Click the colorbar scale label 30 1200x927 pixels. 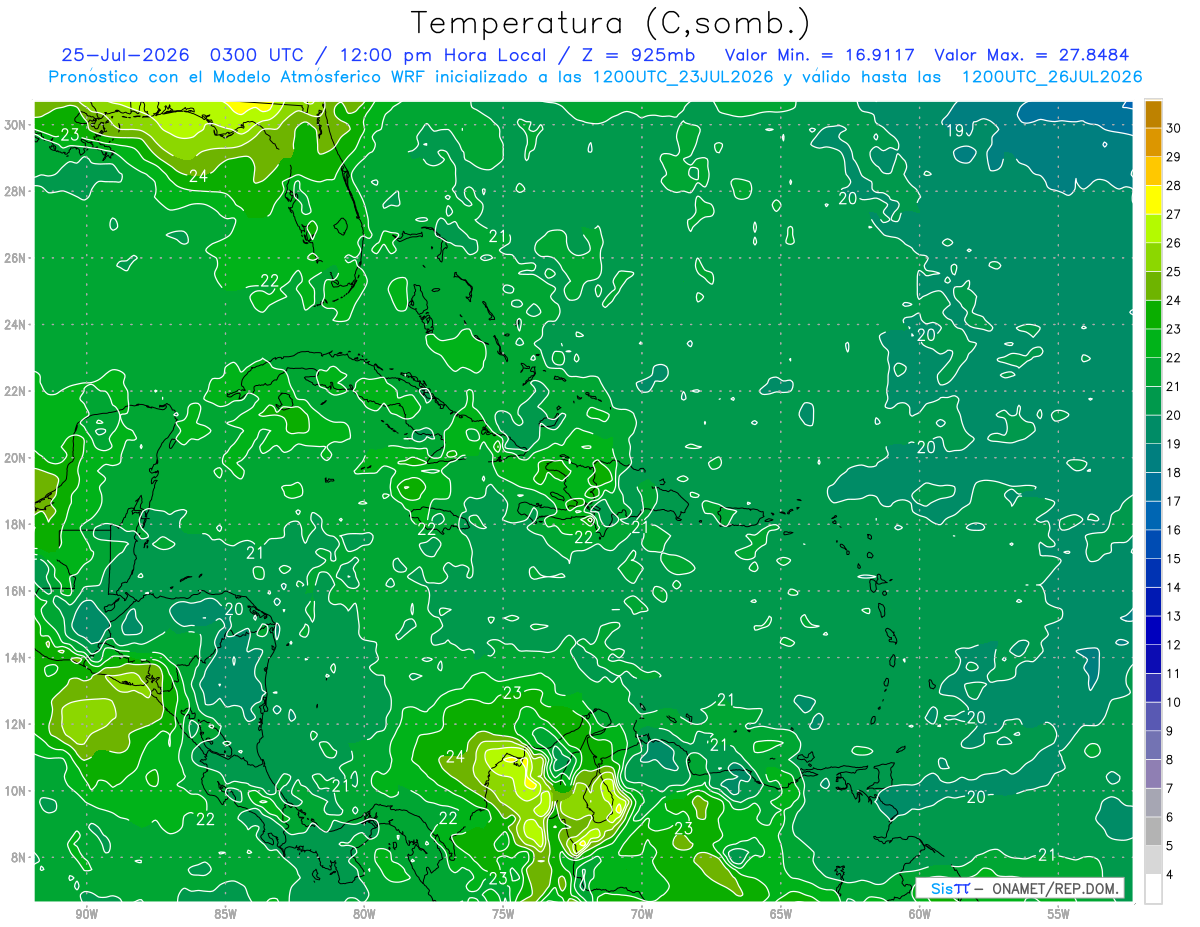point(1173,128)
